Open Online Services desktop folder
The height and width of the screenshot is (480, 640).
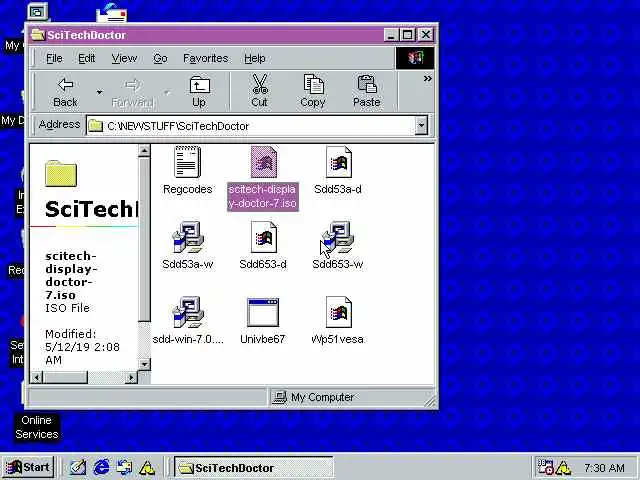36,427
